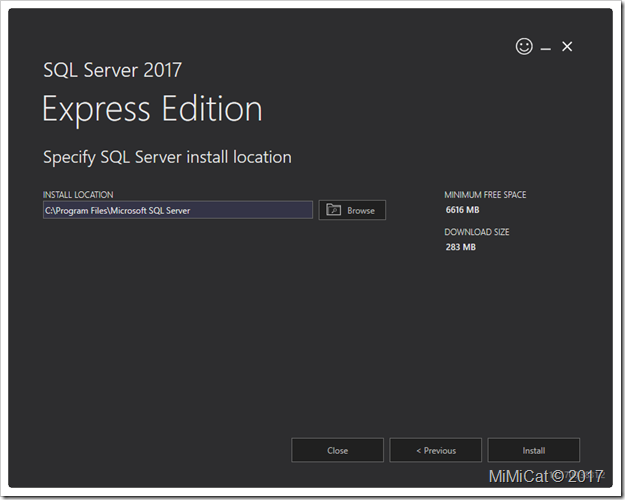Minimize the SQL Server installer window
The image size is (625, 500).
(546, 49)
